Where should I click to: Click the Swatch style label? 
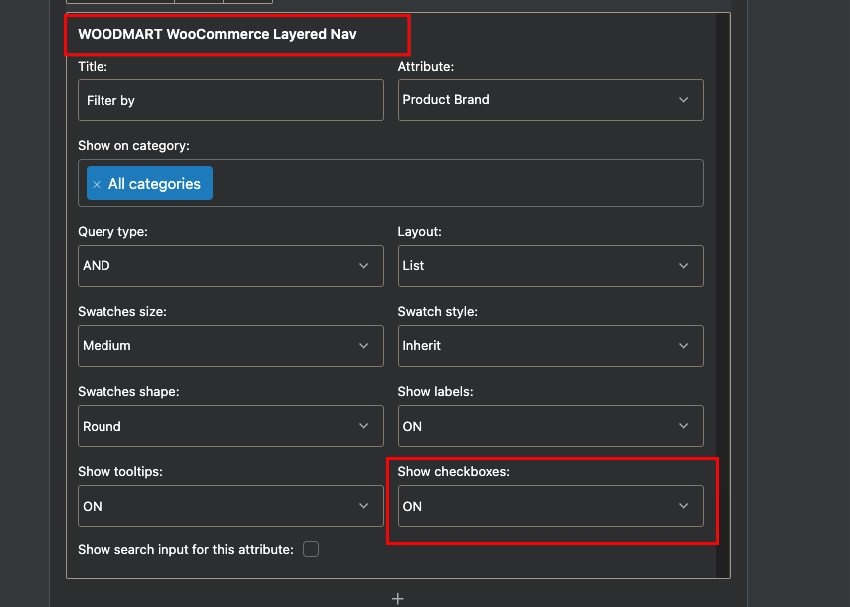[437, 312]
